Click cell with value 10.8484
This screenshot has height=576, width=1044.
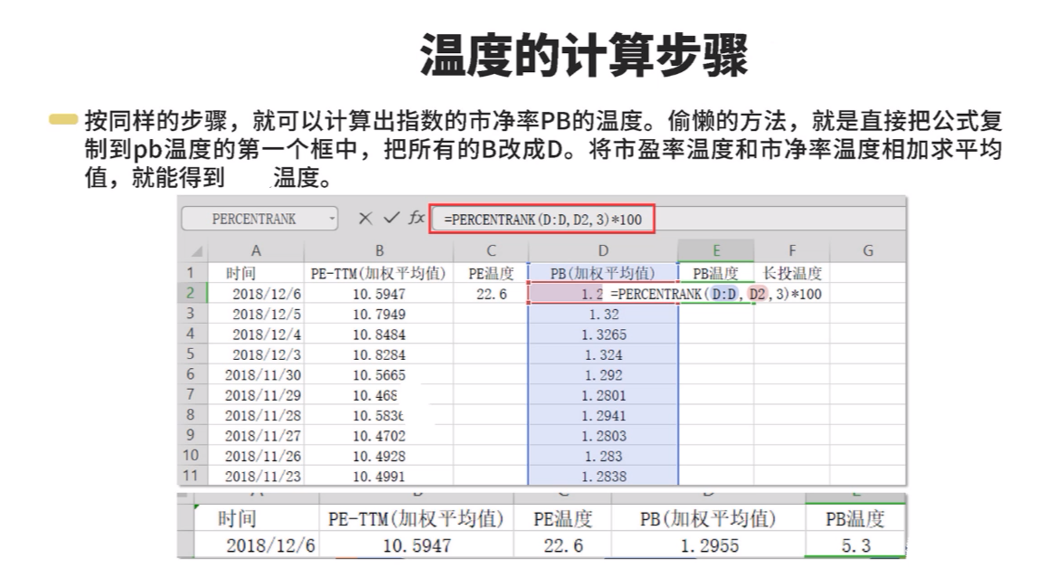point(379,334)
